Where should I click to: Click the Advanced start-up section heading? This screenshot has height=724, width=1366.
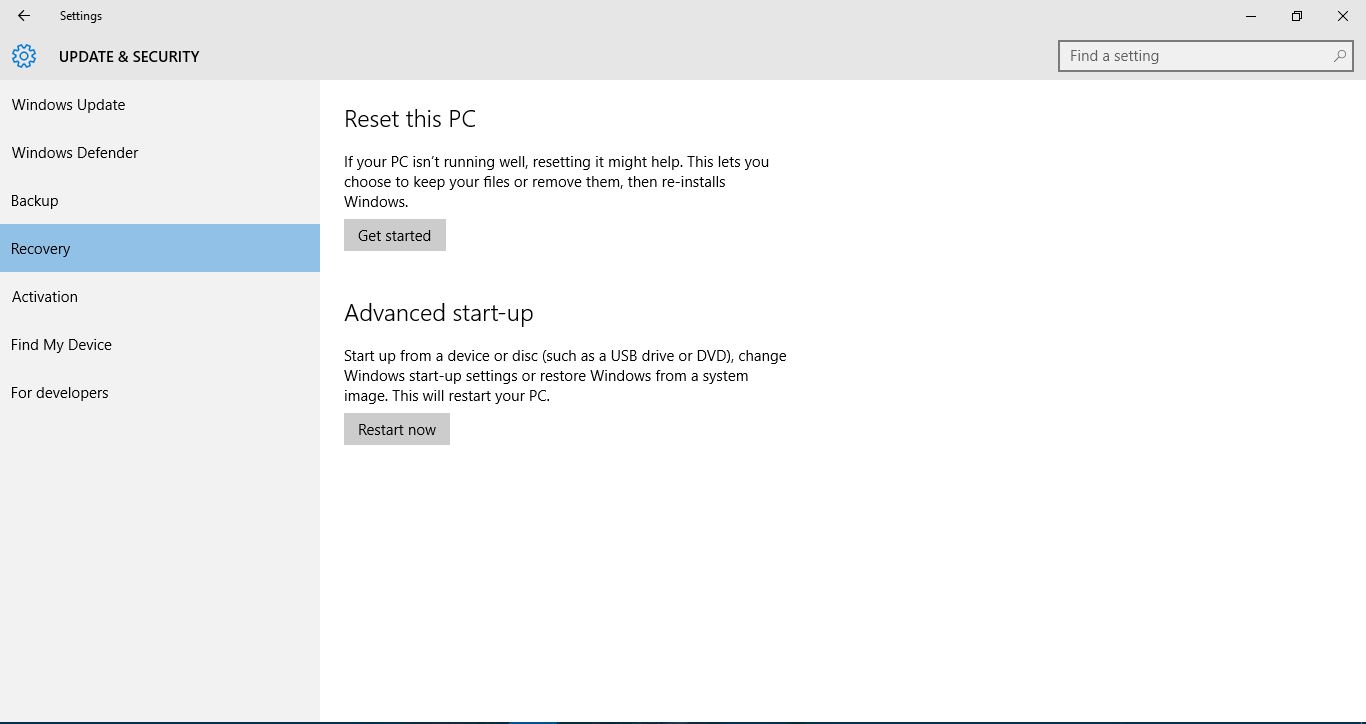coord(439,312)
